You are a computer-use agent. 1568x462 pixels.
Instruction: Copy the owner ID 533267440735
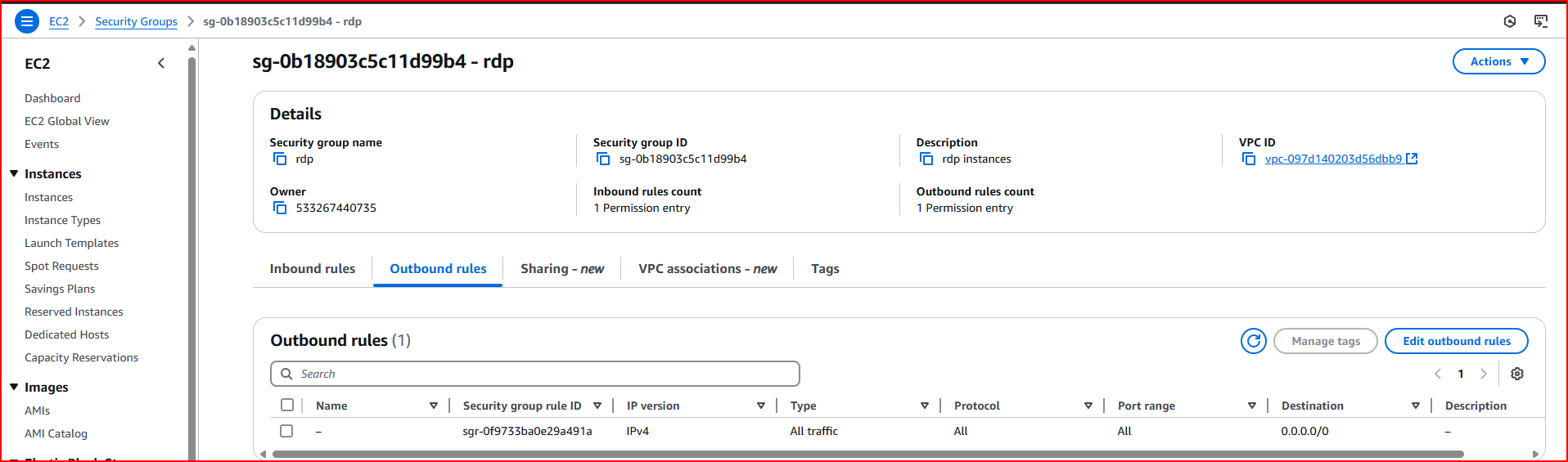point(280,208)
